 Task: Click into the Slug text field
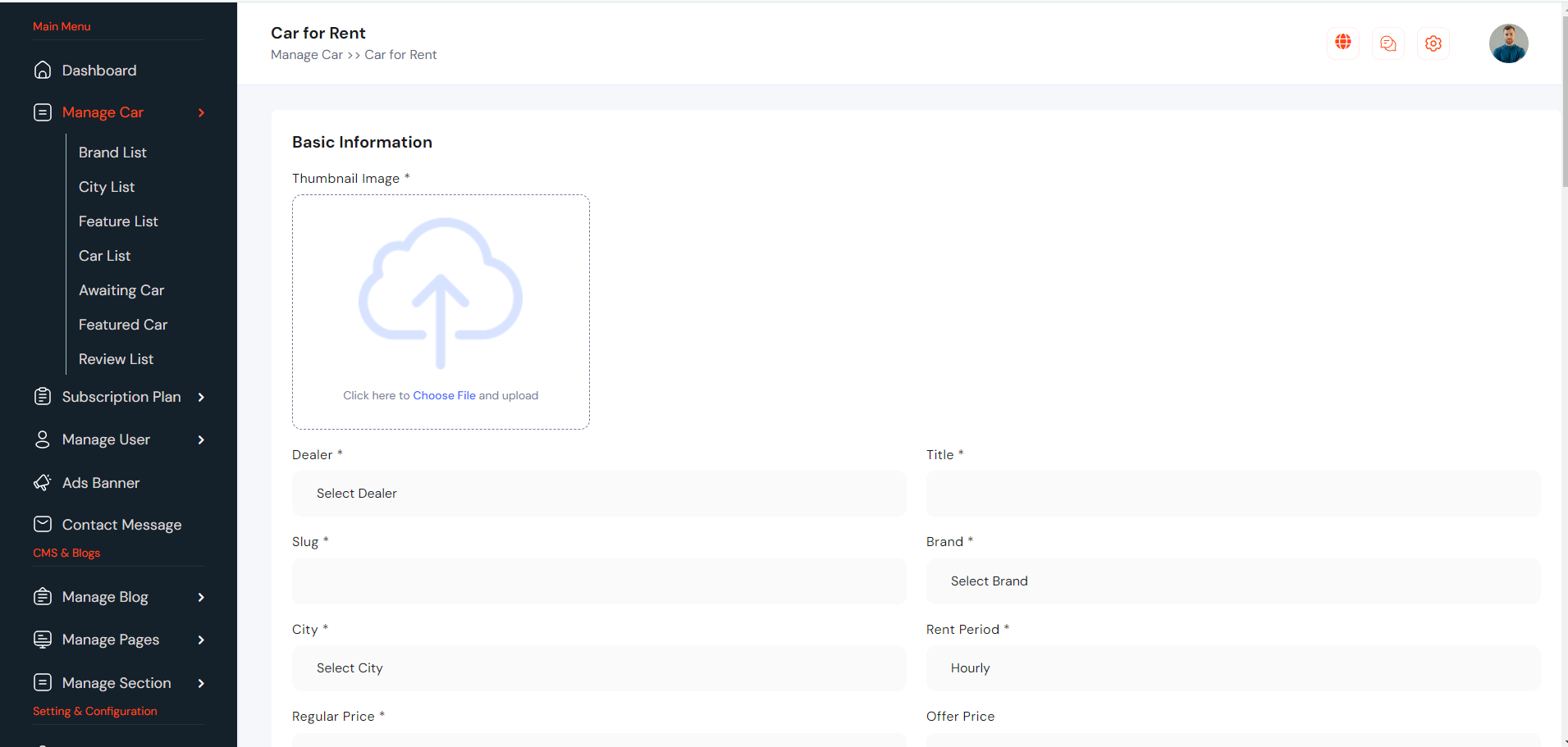[599, 581]
